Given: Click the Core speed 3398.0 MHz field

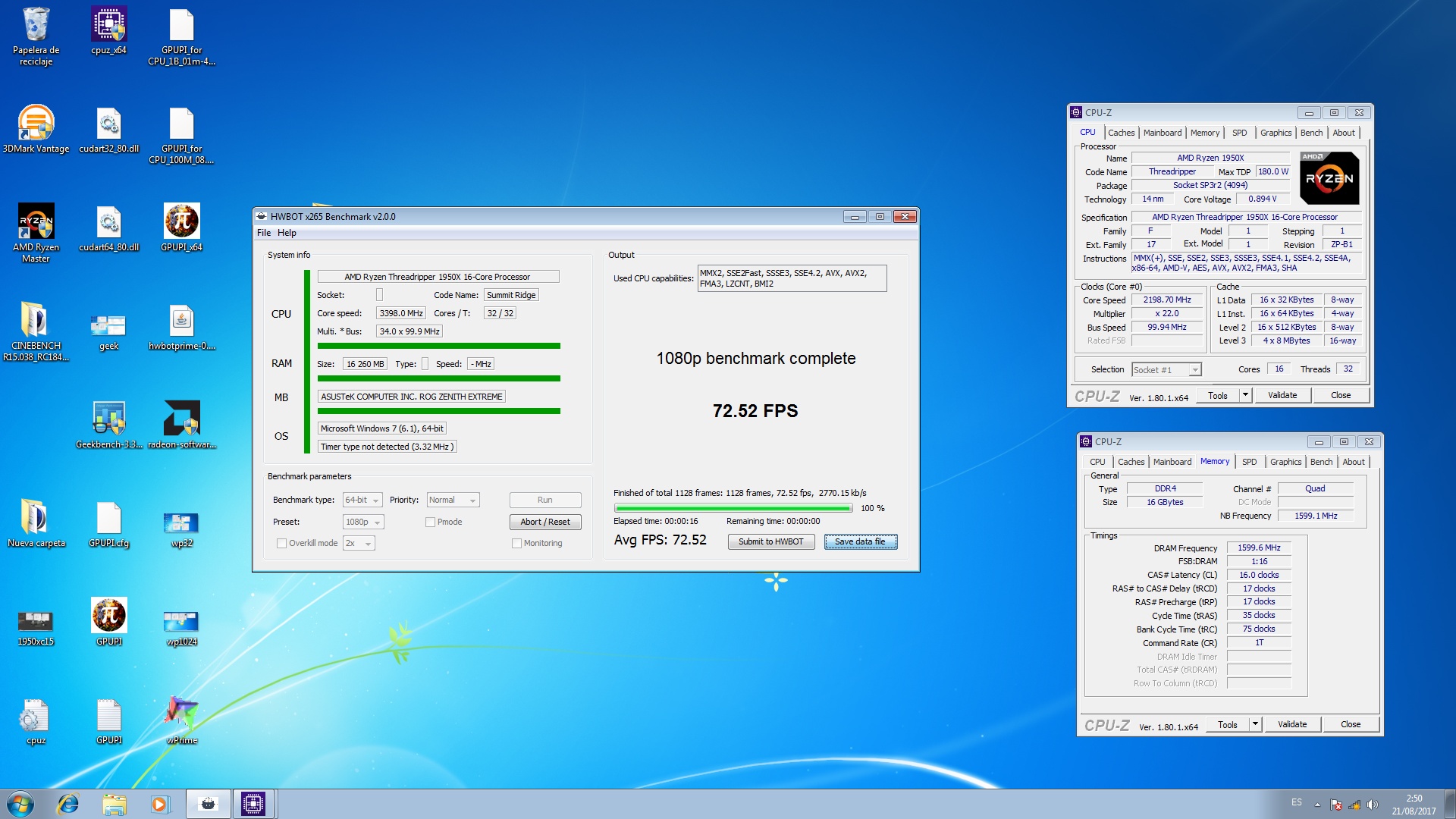Looking at the screenshot, I should [401, 313].
